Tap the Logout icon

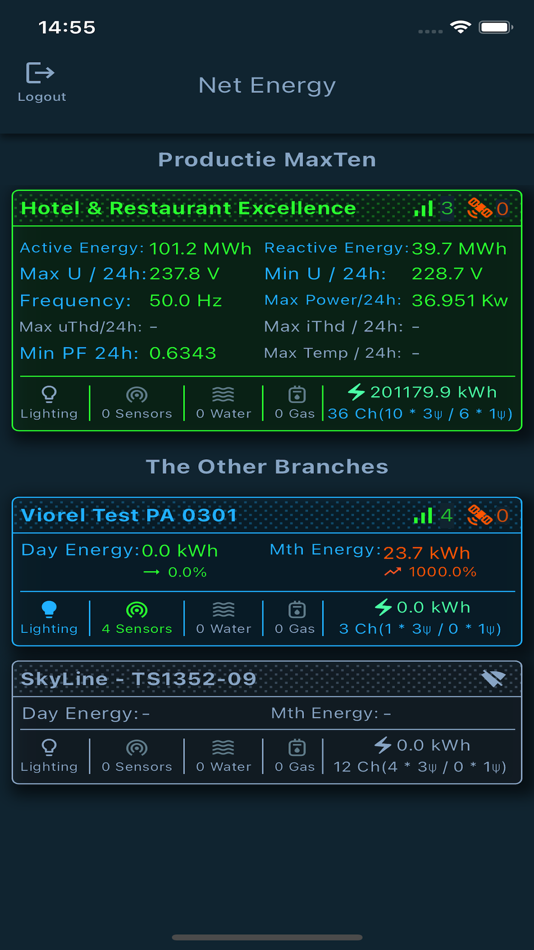pyautogui.click(x=41, y=73)
